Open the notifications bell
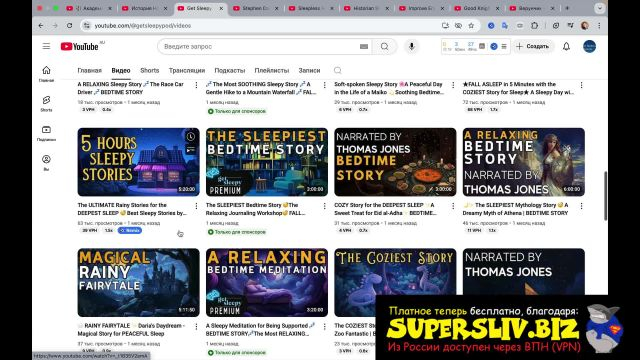The height and width of the screenshot is (360, 640). (x=566, y=47)
